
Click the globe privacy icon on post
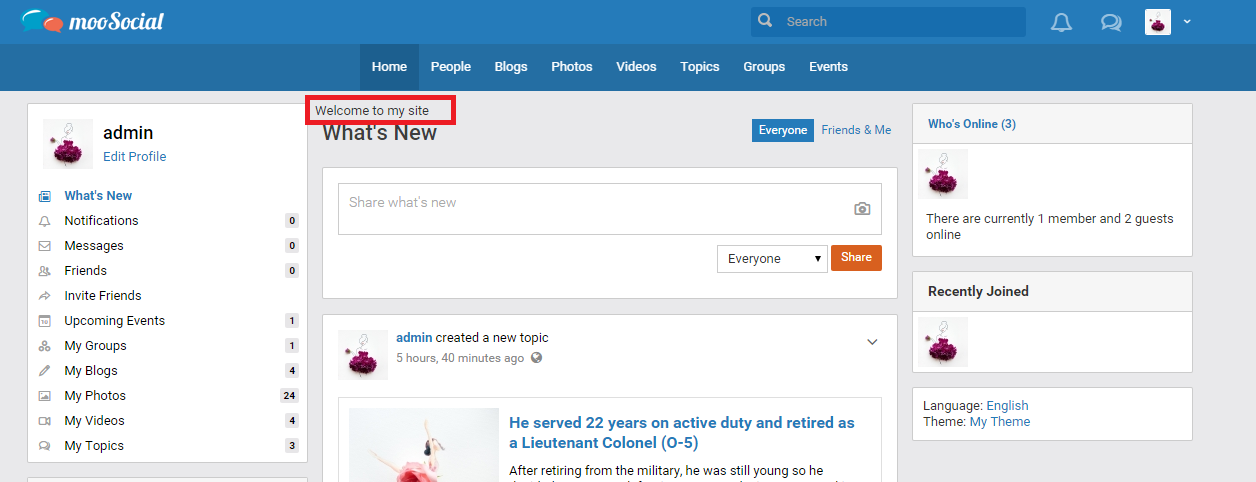coord(537,358)
